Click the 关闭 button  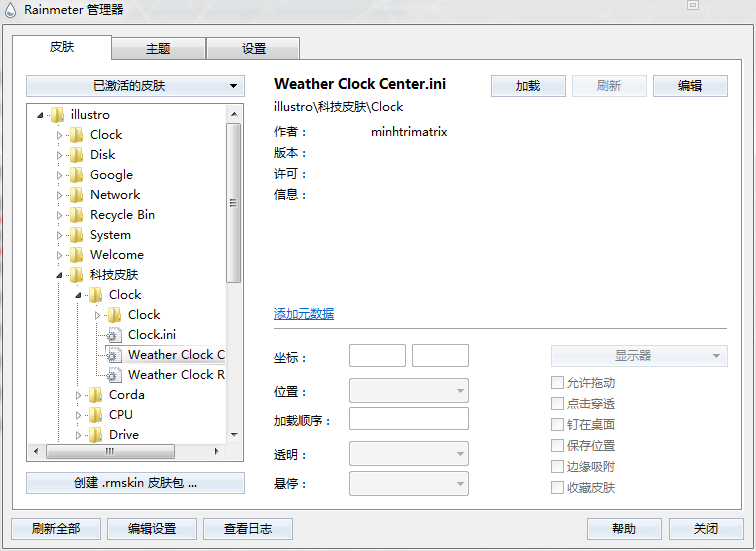706,529
